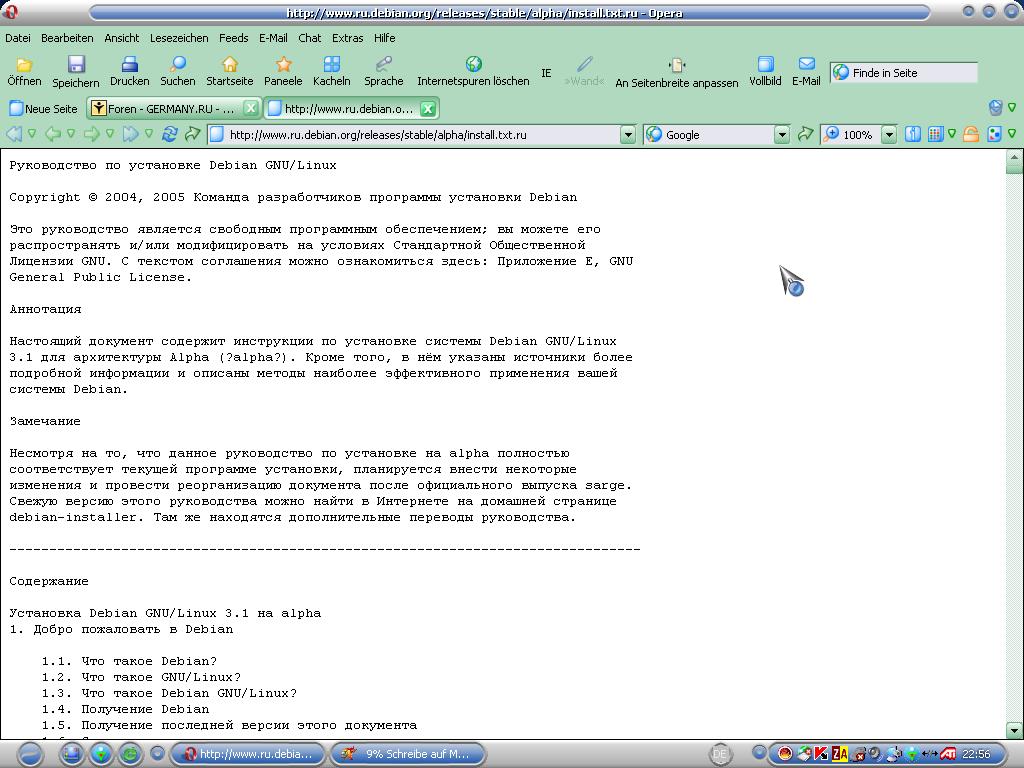Print the page via Drucken

tap(129, 72)
